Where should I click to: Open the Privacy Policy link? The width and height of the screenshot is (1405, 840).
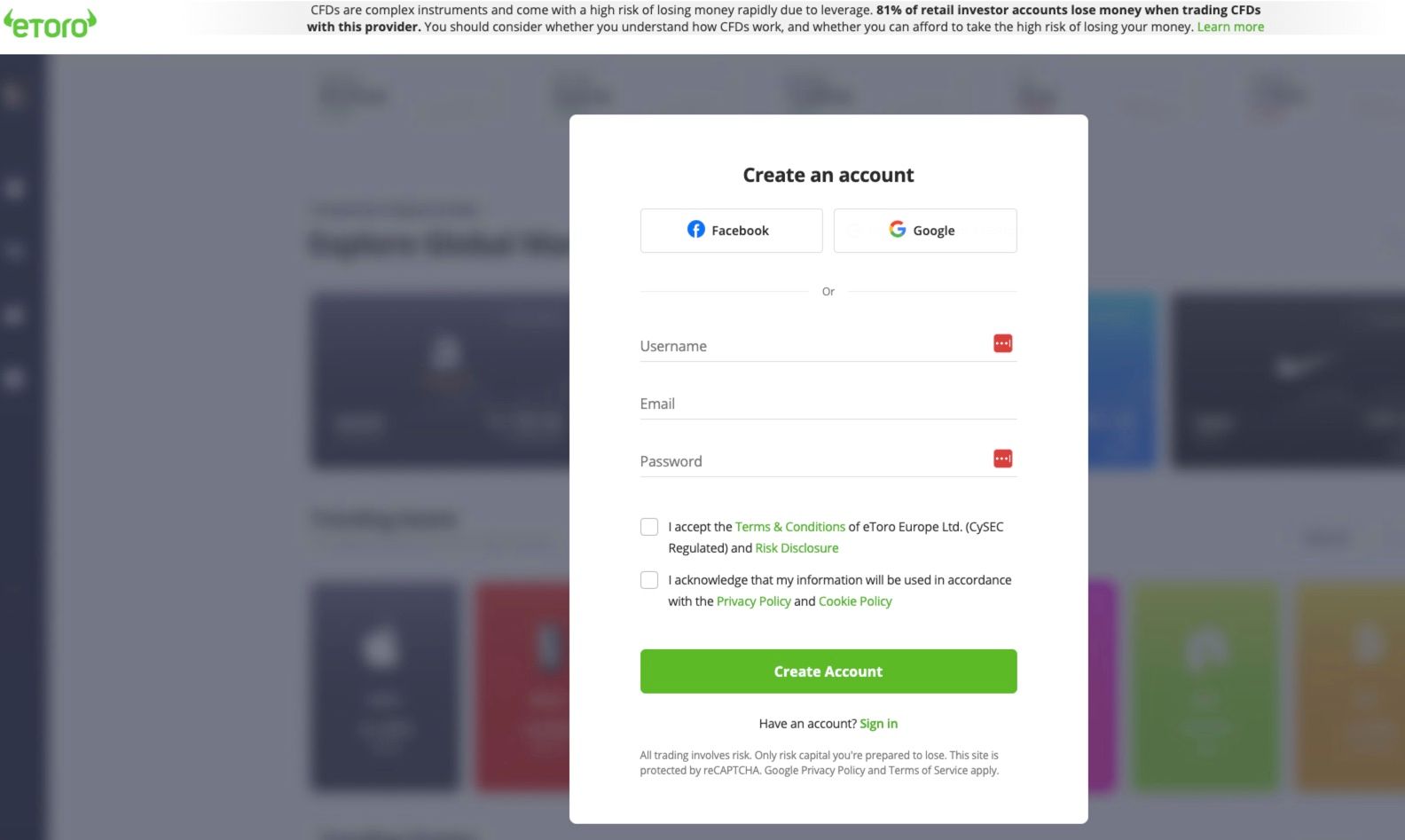click(x=753, y=601)
